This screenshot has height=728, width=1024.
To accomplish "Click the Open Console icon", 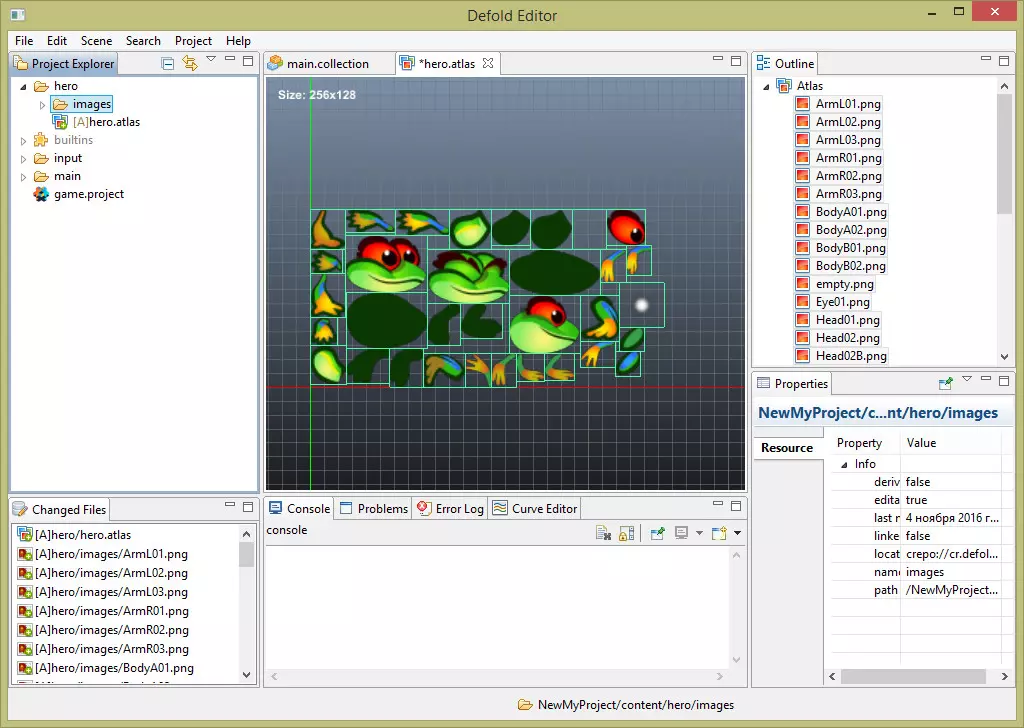I will pyautogui.click(x=720, y=534).
